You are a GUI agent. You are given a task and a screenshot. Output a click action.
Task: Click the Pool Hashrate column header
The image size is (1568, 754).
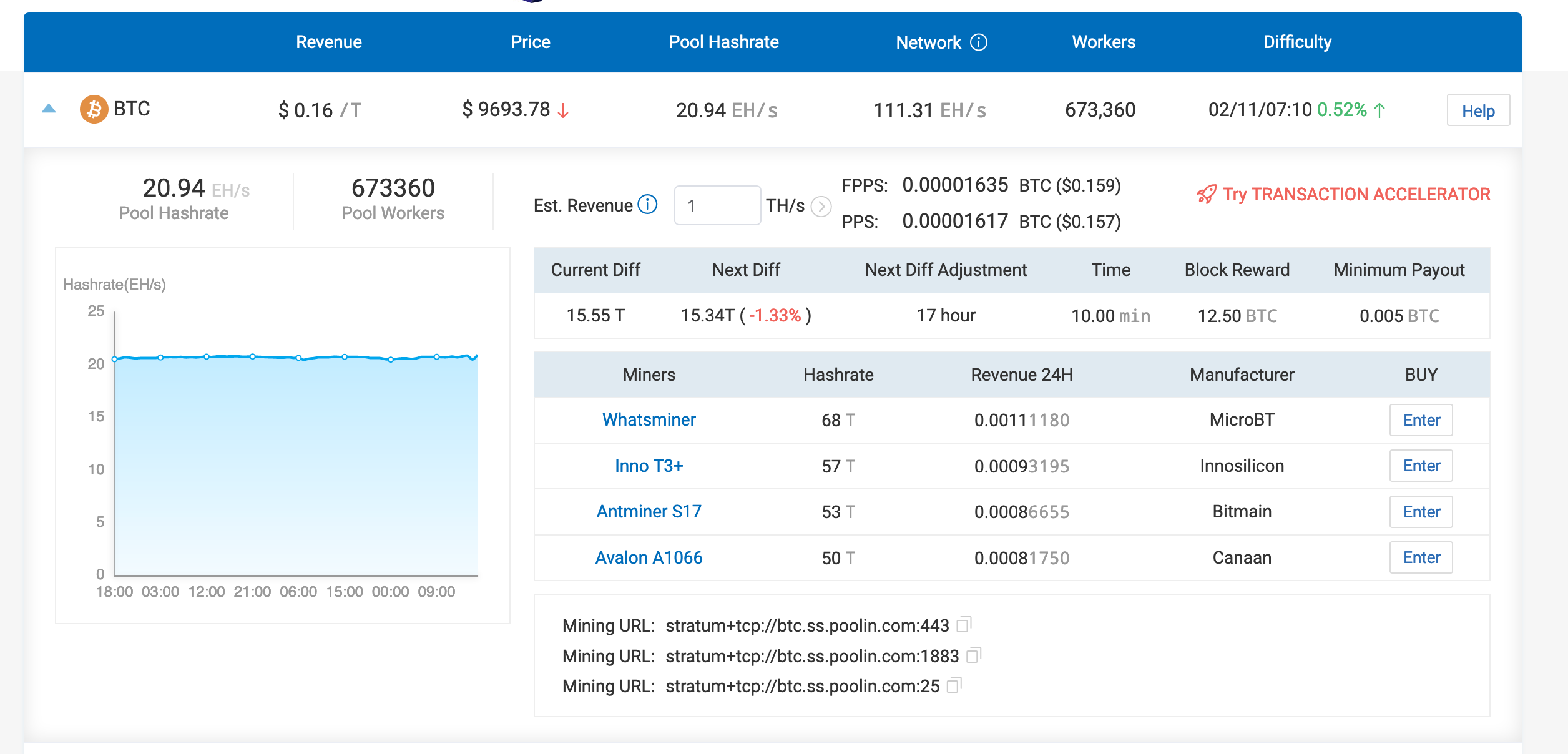(x=723, y=42)
